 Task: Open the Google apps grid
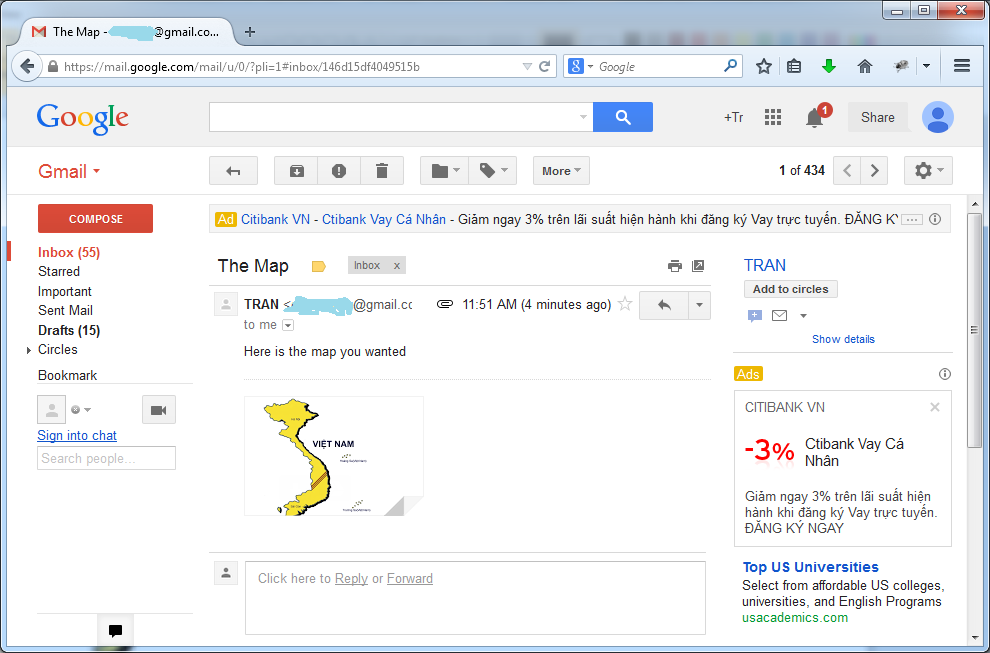click(773, 117)
